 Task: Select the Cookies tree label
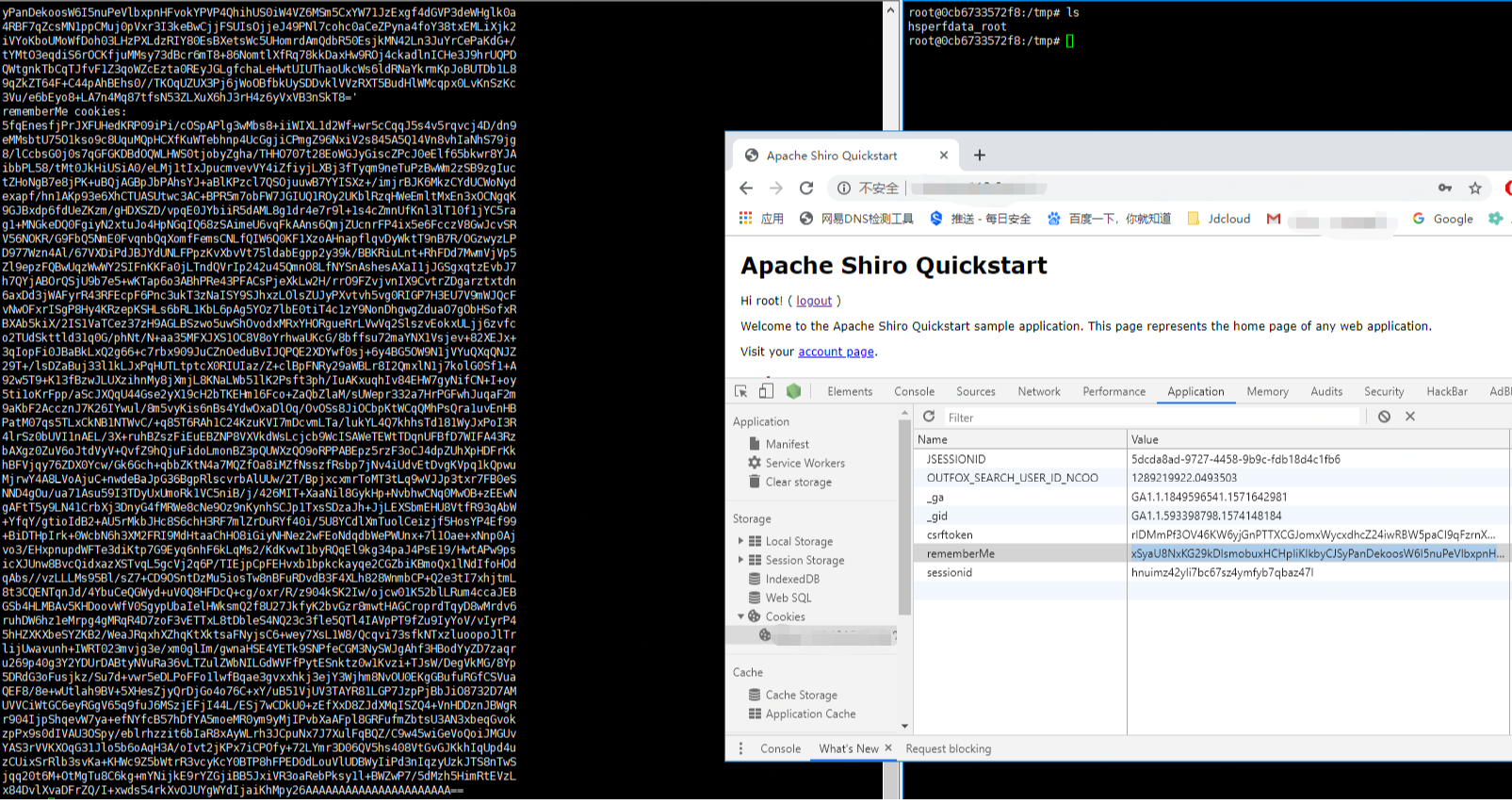[785, 616]
